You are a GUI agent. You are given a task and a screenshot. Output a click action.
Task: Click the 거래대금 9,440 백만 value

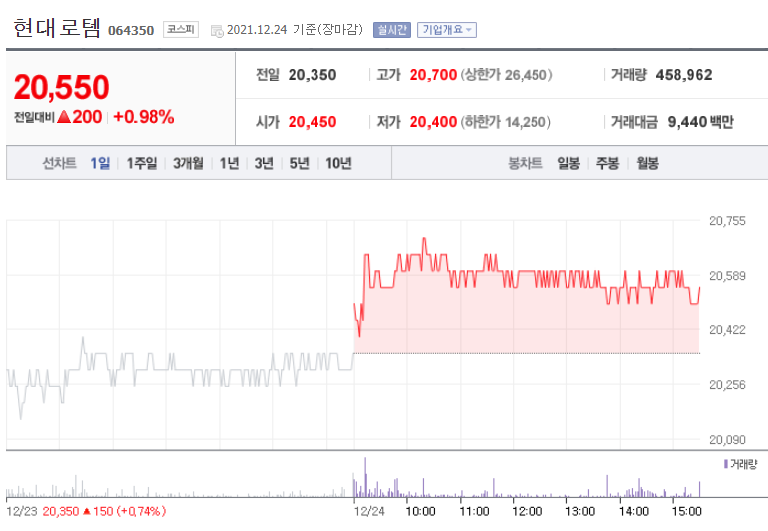coord(700,121)
